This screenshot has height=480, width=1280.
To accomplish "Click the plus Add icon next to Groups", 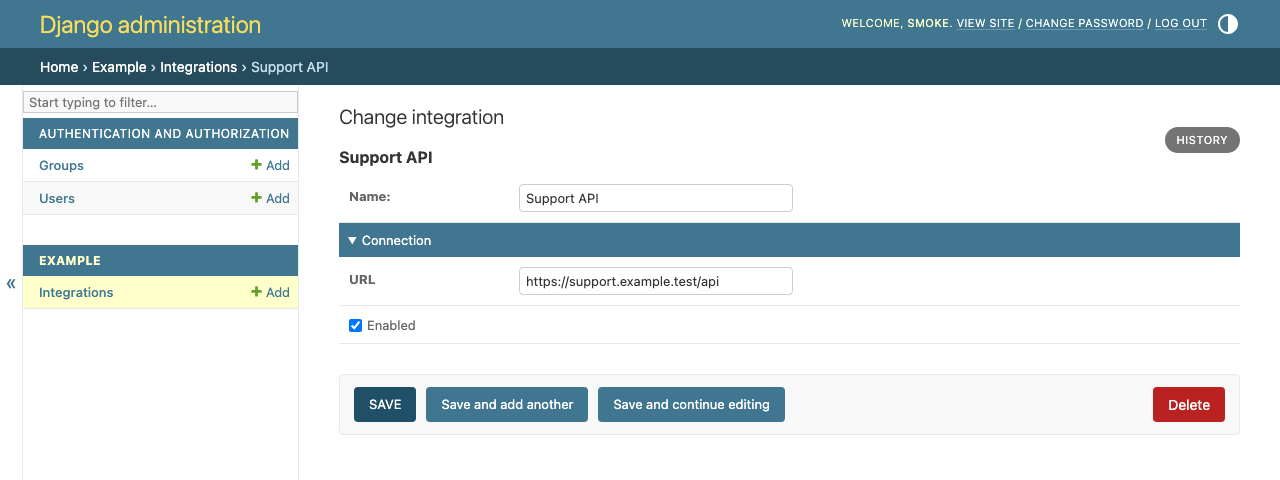I will click(270, 166).
